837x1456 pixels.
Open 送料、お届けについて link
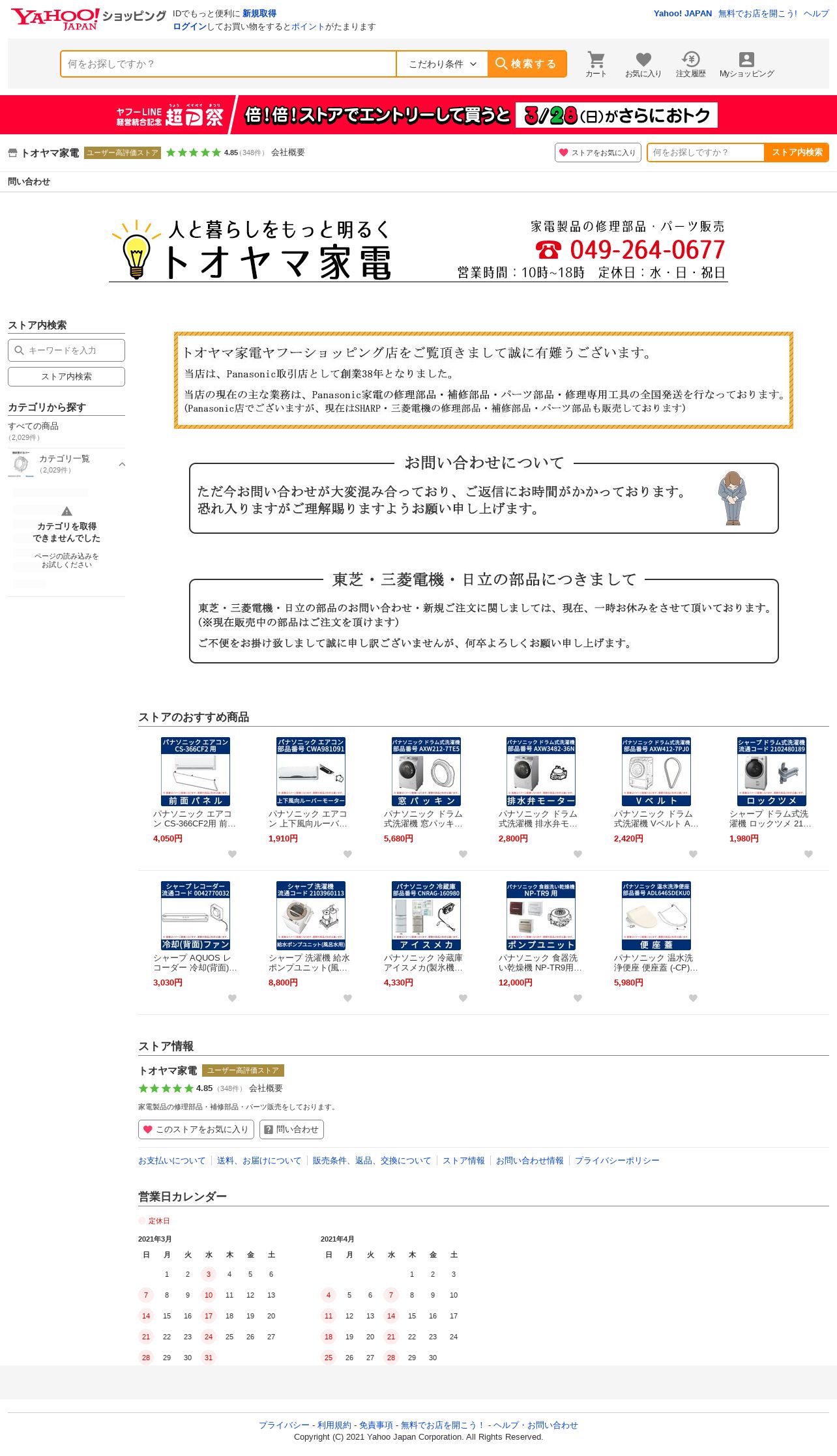point(259,1161)
